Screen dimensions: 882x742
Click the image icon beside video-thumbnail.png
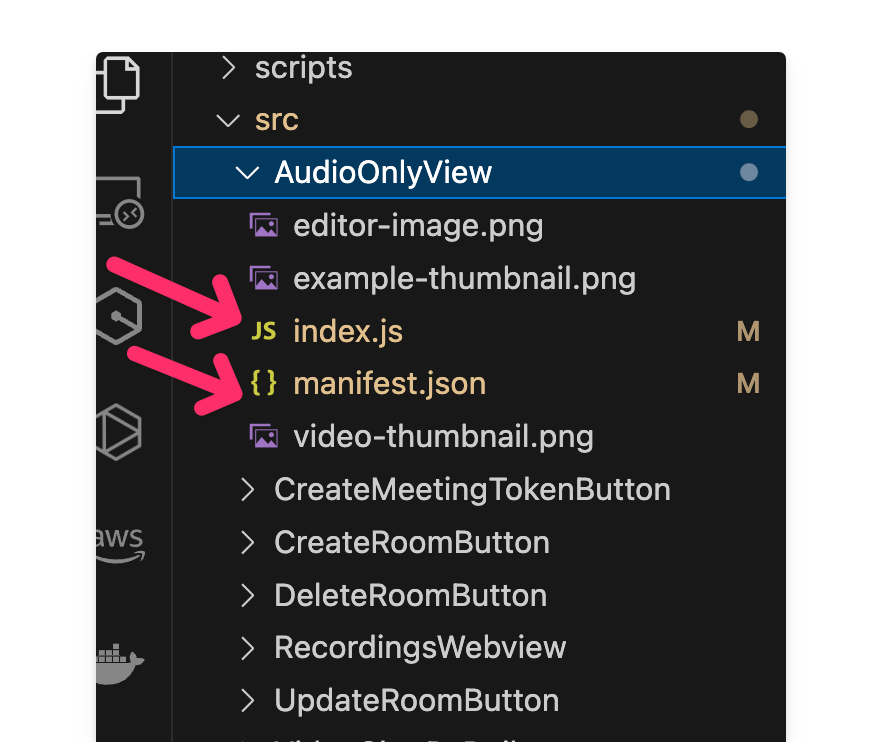[264, 436]
